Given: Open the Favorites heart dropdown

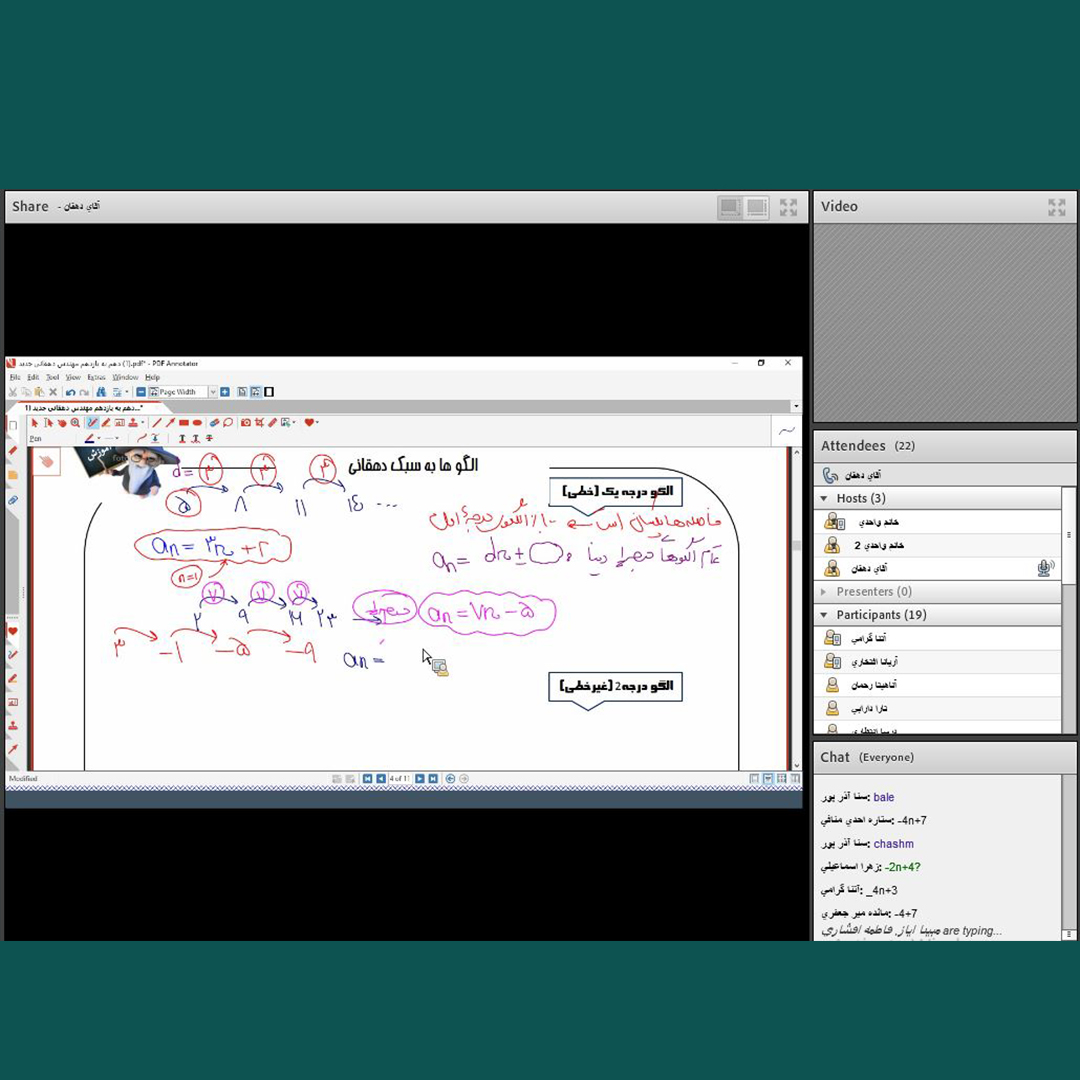Looking at the screenshot, I should [318, 423].
